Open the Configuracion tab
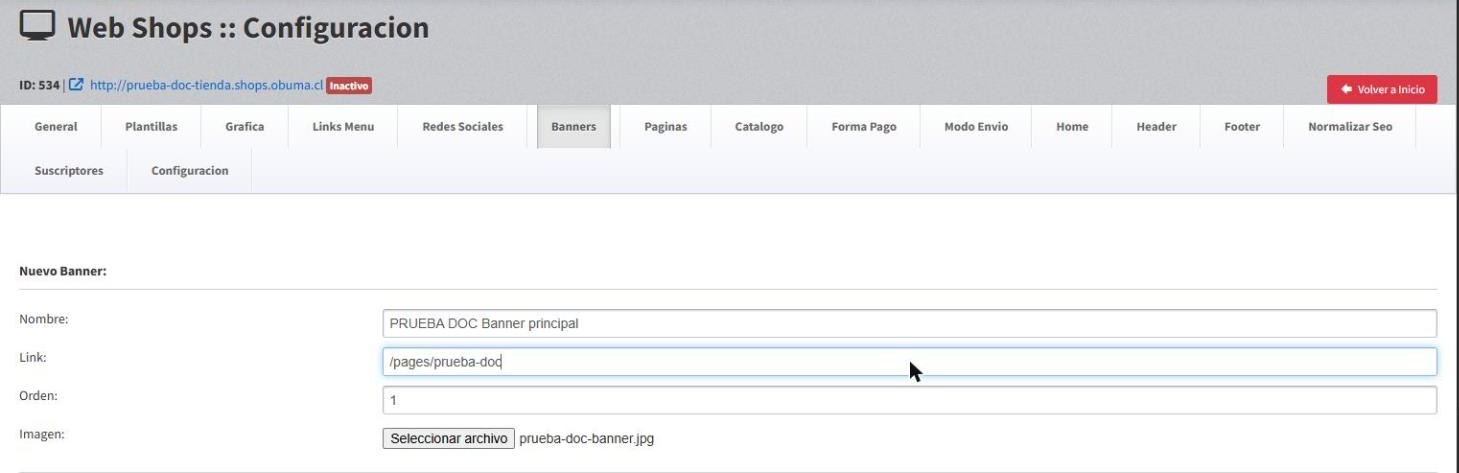 point(189,171)
